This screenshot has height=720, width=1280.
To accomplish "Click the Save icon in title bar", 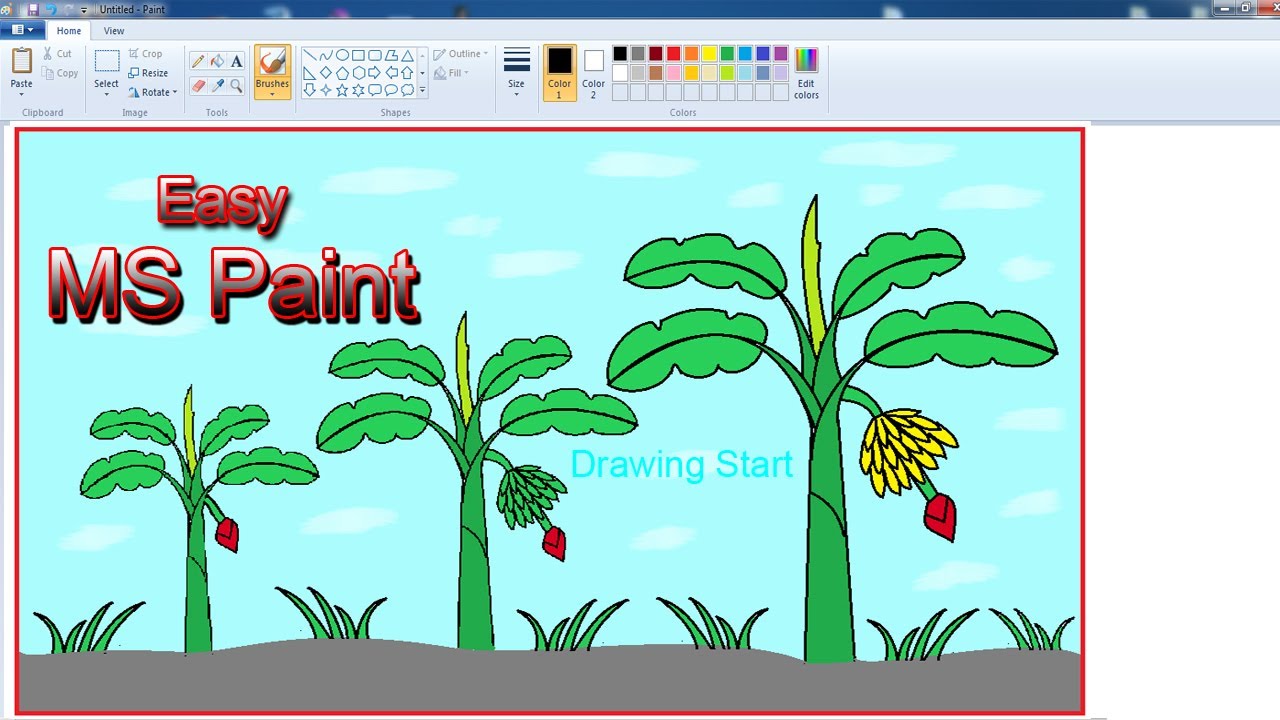I will [x=33, y=9].
